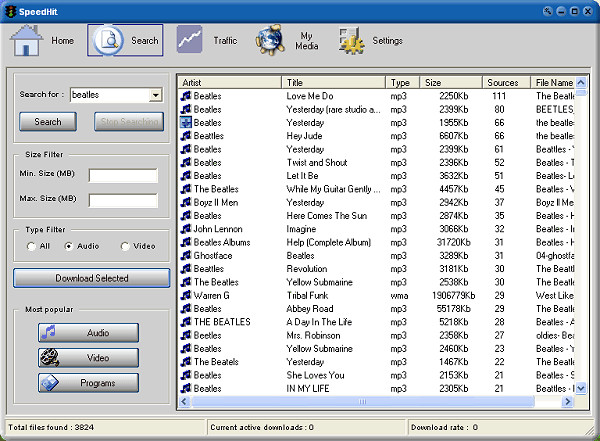The width and height of the screenshot is (600, 441).
Task: Click the music icon beside Love Me Do
Action: click(x=186, y=96)
